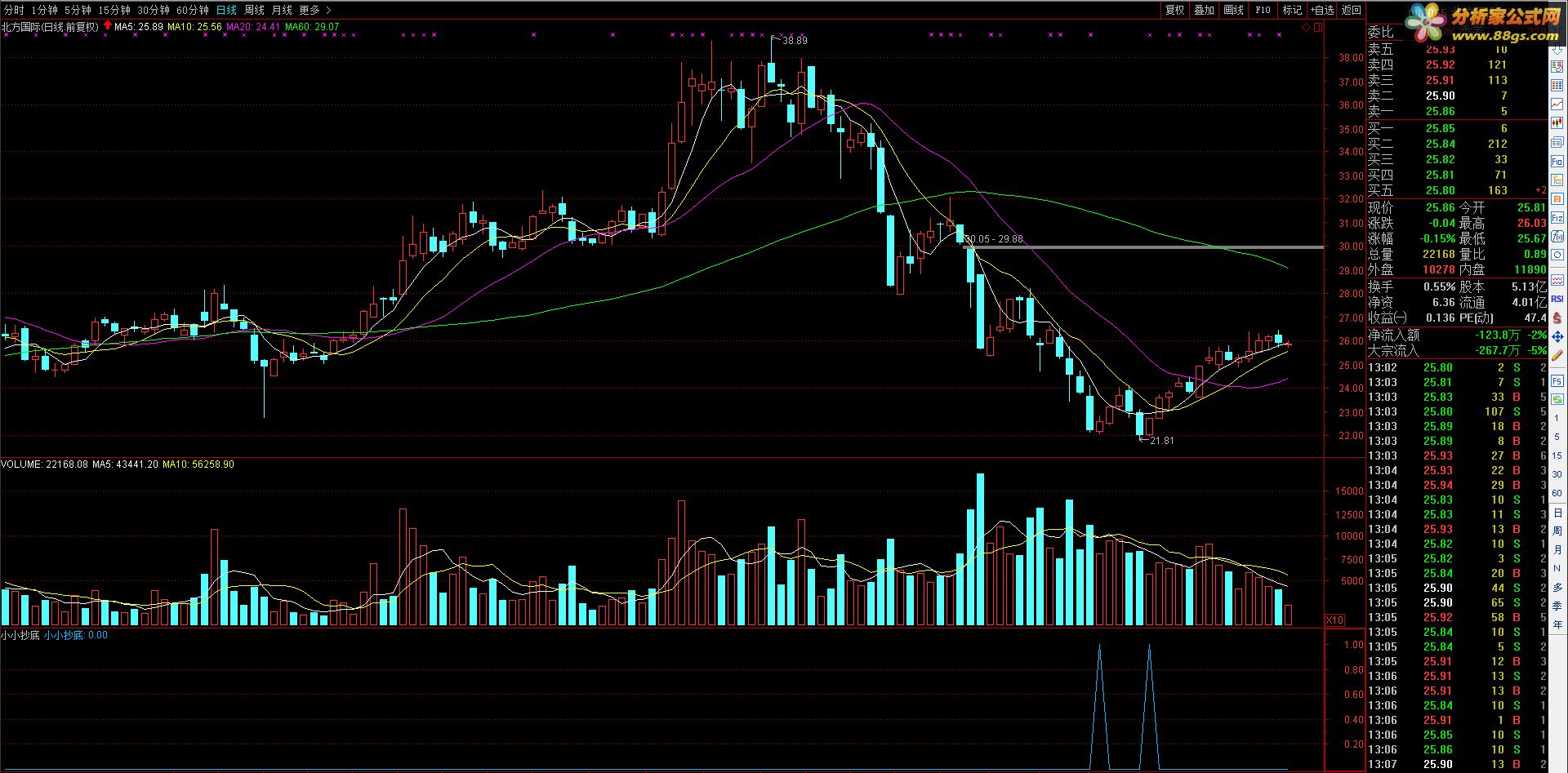The width and height of the screenshot is (1568, 773).
Task: Click the red S dollar sidebar icon
Action: point(1557,316)
